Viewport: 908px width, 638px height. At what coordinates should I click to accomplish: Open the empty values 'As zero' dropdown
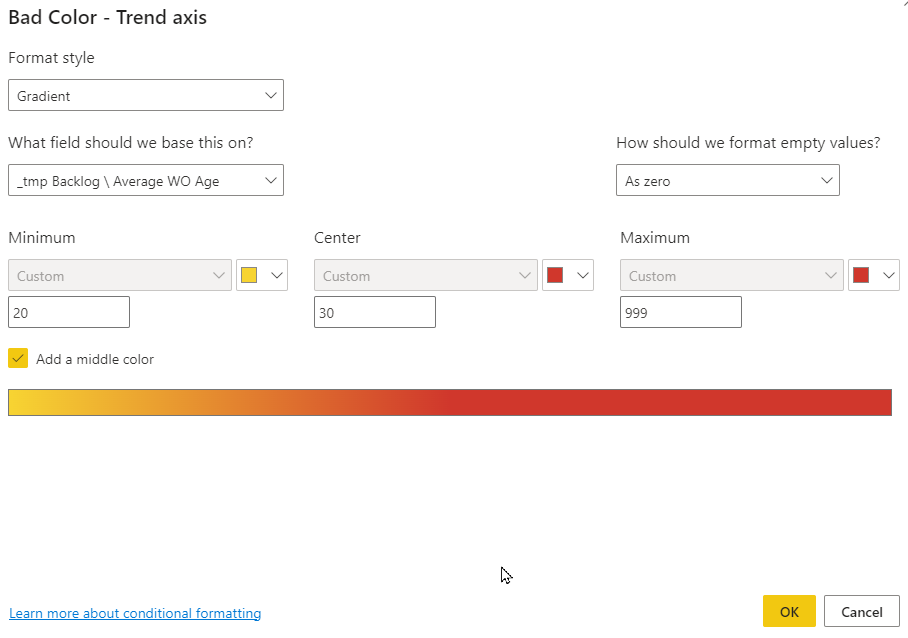(x=728, y=181)
